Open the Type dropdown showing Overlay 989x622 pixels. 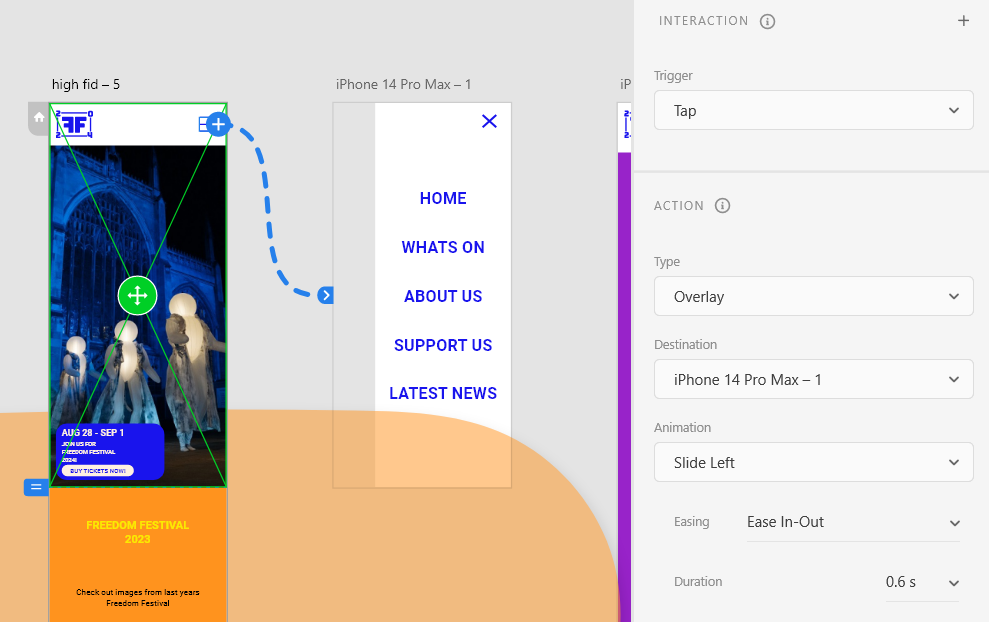813,297
